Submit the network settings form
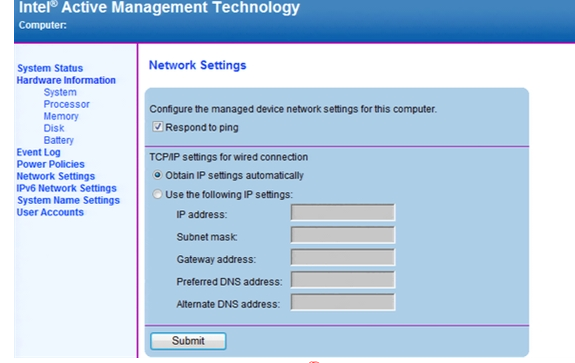Image resolution: width=575 pixels, height=363 pixels. click(x=188, y=341)
